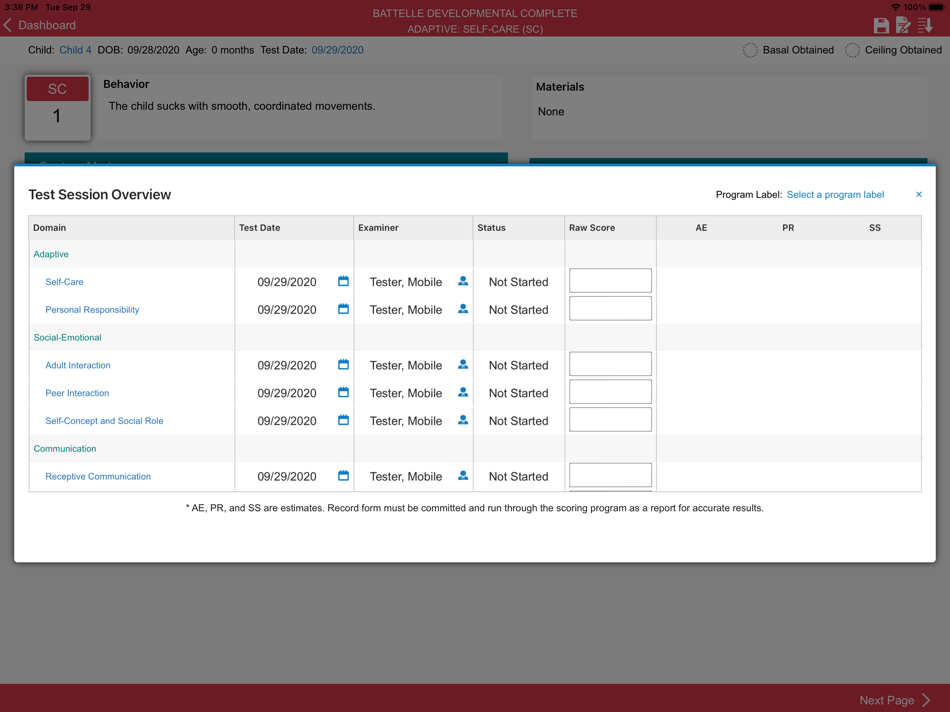Click the SS column header

tap(875, 228)
